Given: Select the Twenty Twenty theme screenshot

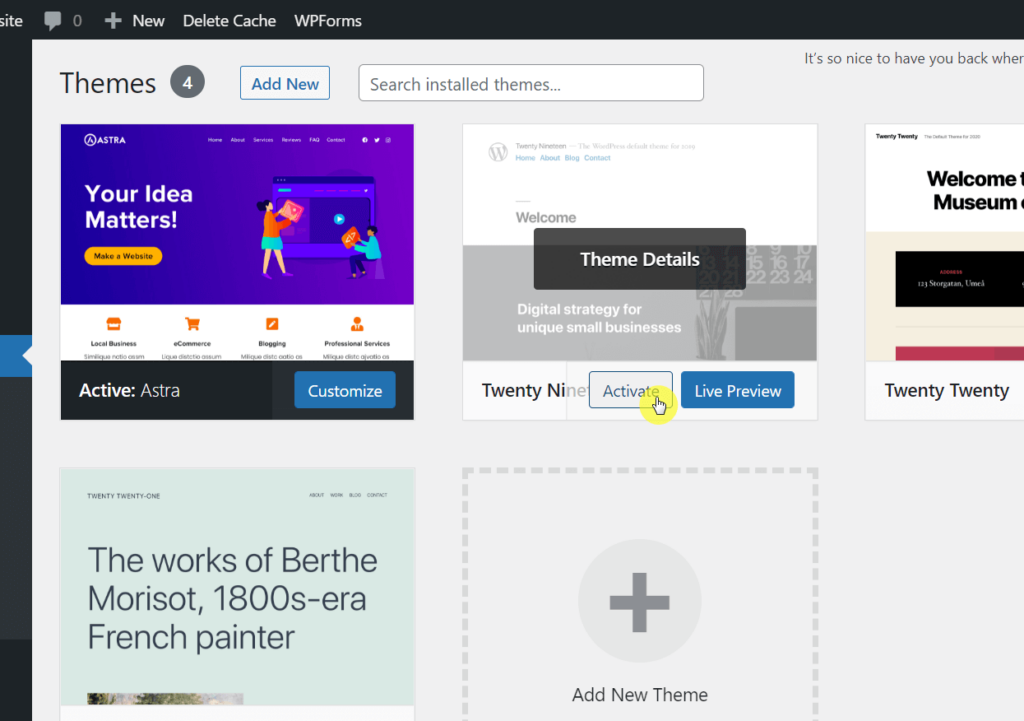Looking at the screenshot, I should pos(944,242).
